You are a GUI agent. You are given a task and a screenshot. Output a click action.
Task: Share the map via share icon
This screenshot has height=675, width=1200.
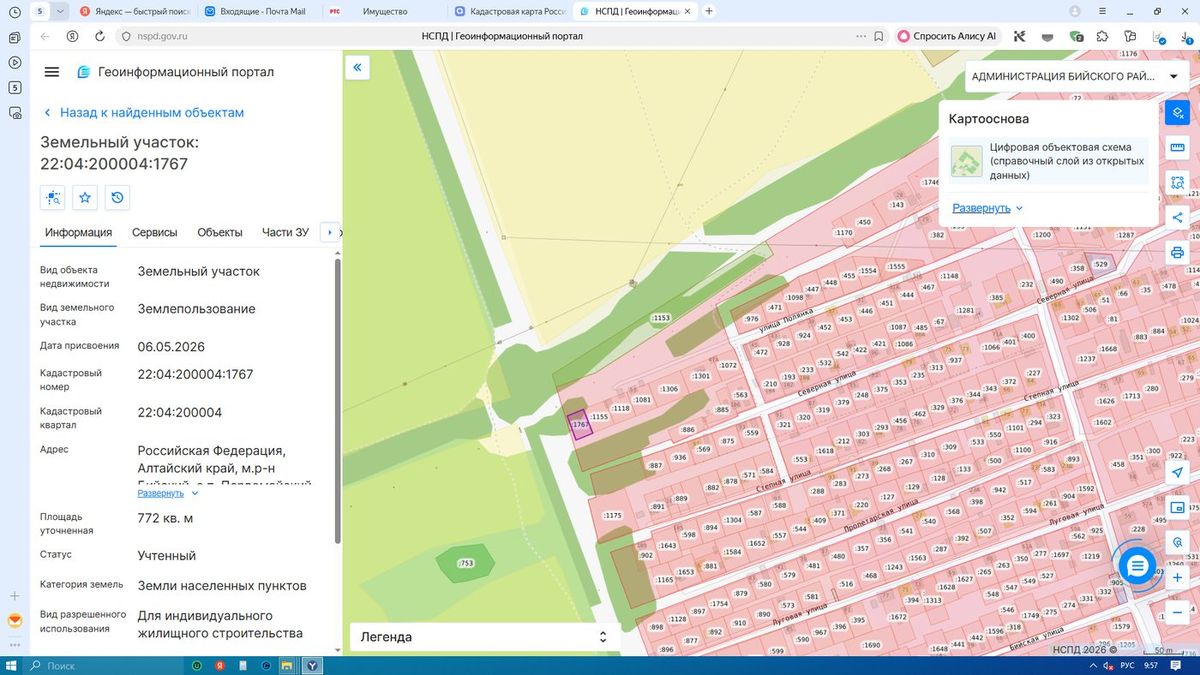click(x=1177, y=218)
